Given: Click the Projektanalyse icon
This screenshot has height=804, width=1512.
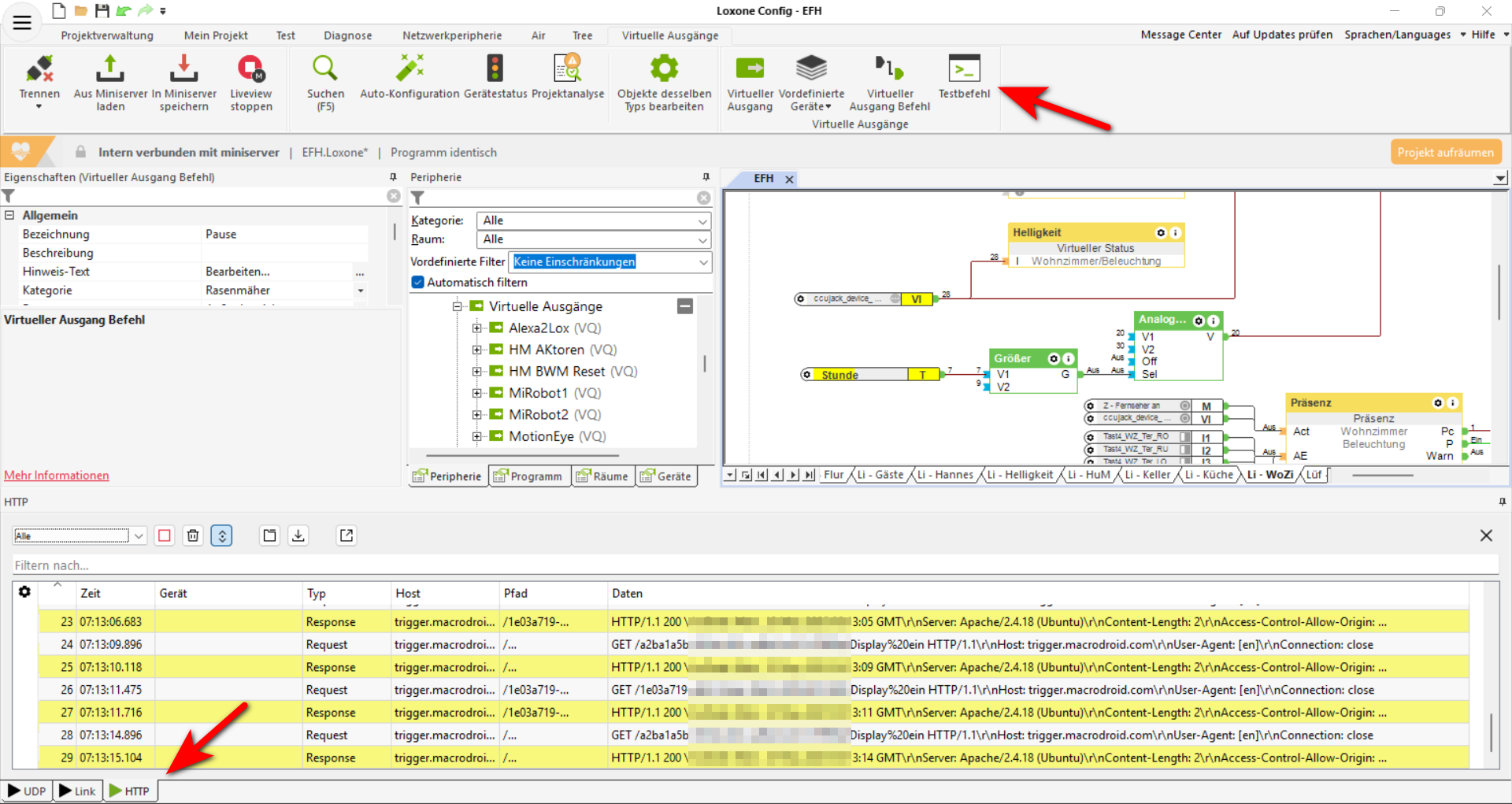Looking at the screenshot, I should coord(567,70).
